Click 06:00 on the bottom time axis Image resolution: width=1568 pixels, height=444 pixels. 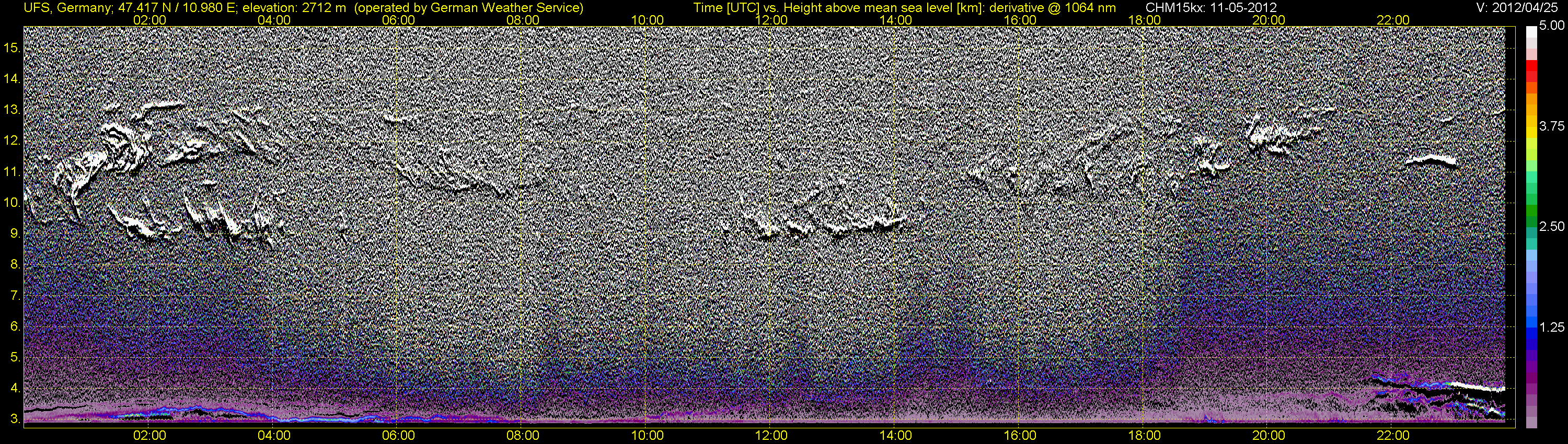(x=399, y=436)
